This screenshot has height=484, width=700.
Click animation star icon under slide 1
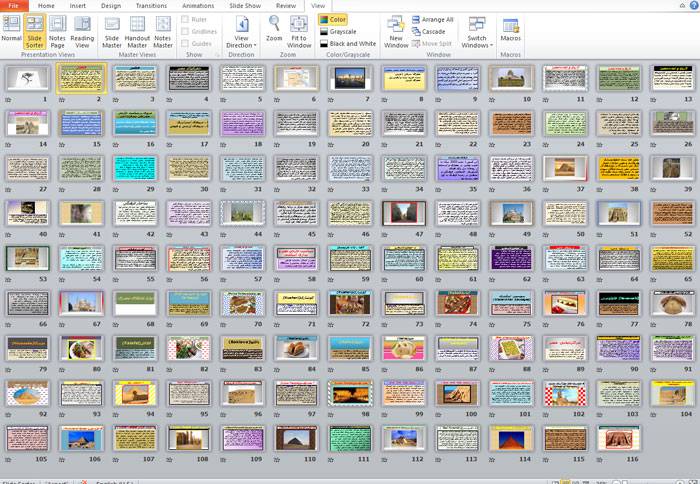(x=8, y=100)
